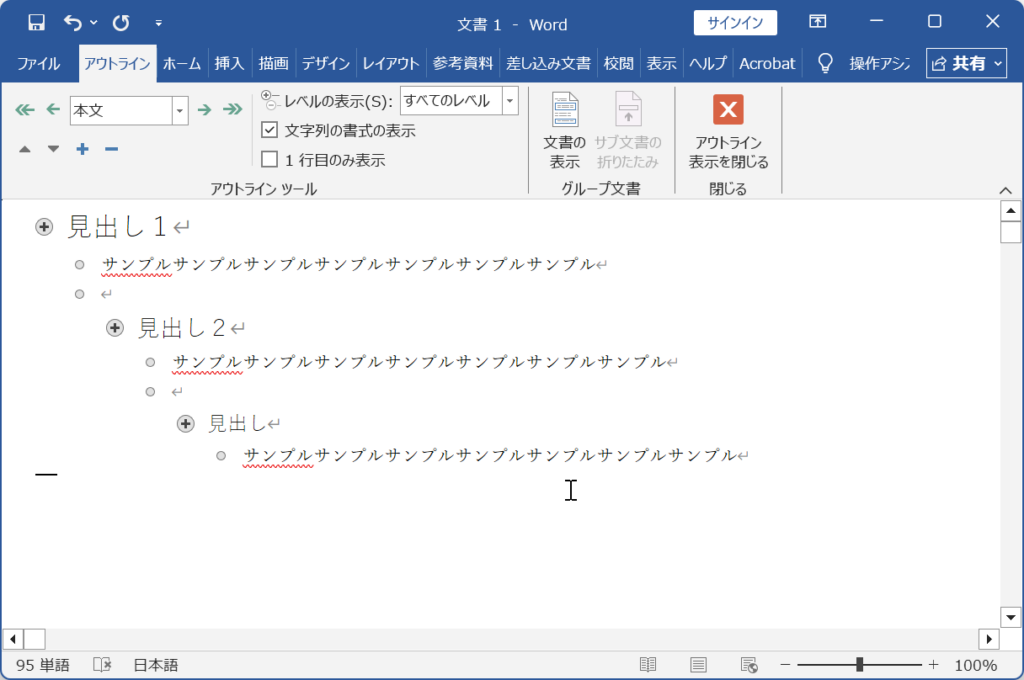
Task: Open the 挿入 ribbon tab
Action: pos(229,63)
